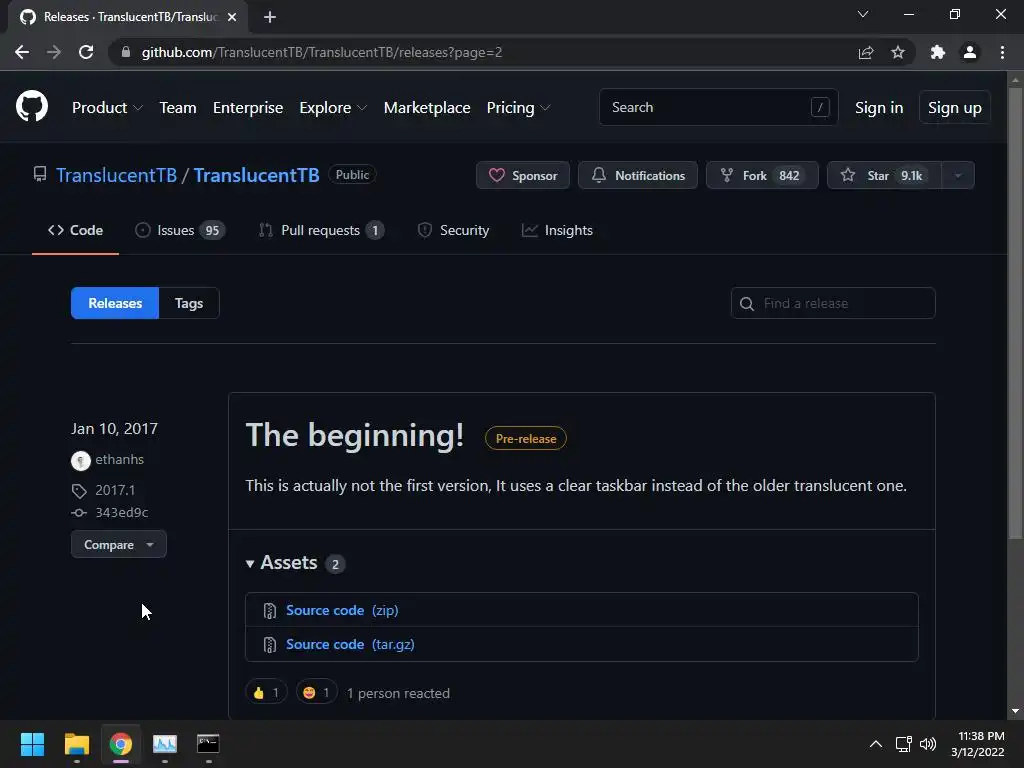The width and height of the screenshot is (1024, 768).
Task: Open Chrome three-dot menu
Action: [1002, 52]
